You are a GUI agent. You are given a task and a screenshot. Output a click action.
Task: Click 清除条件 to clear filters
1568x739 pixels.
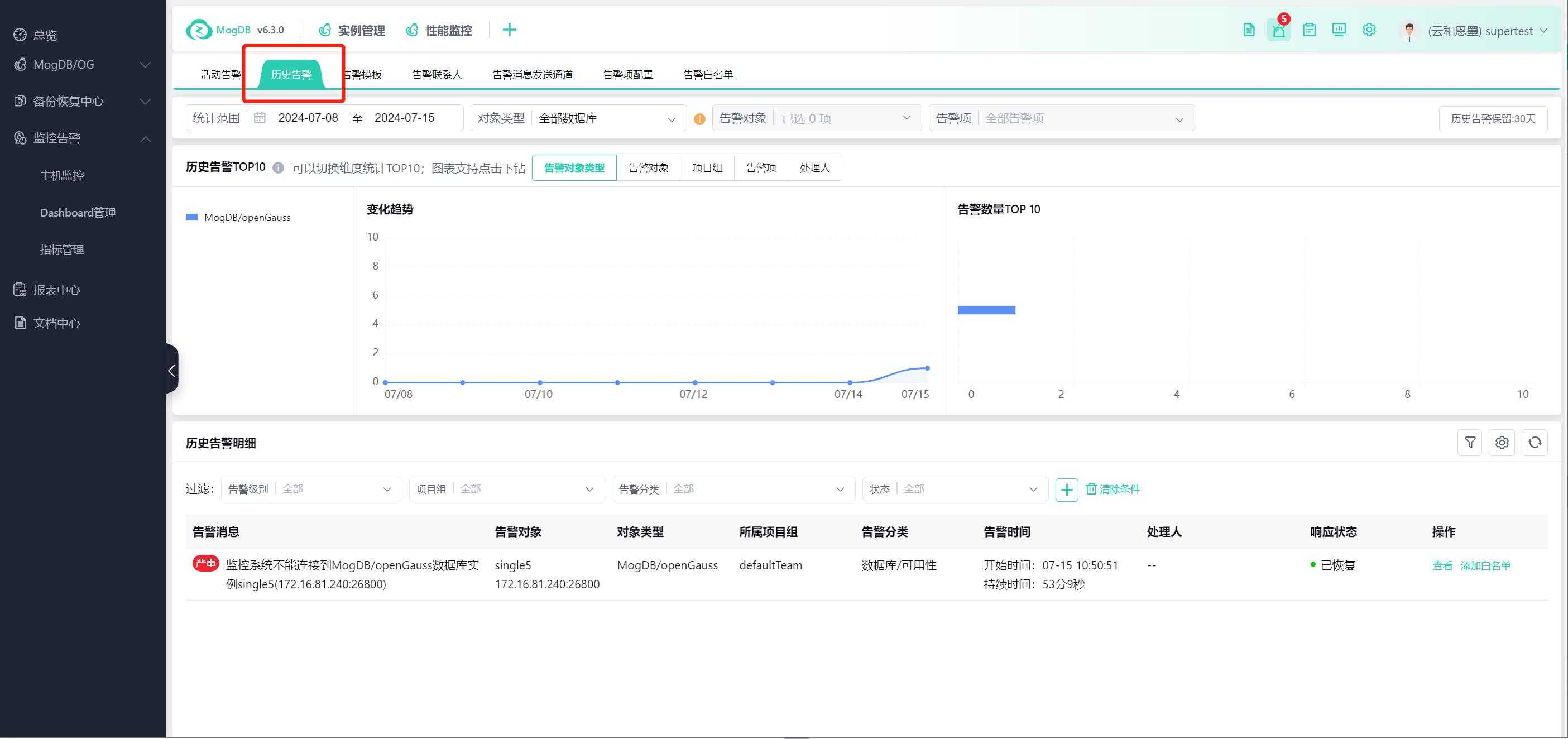pyautogui.click(x=1113, y=489)
